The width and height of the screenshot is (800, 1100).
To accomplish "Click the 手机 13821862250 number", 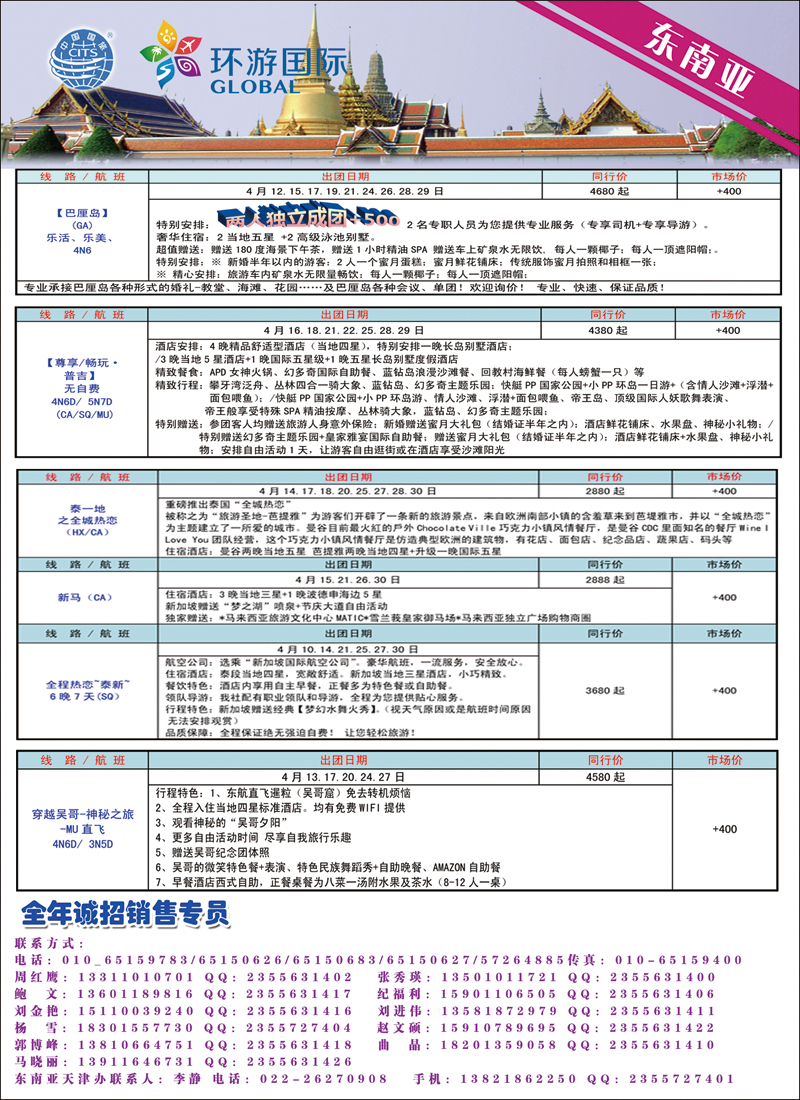I will pos(519,1078).
